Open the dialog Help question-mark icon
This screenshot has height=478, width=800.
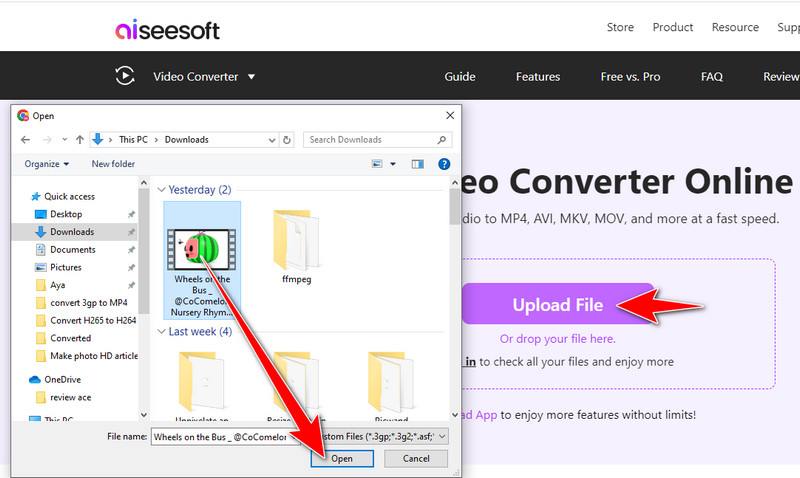click(x=444, y=164)
